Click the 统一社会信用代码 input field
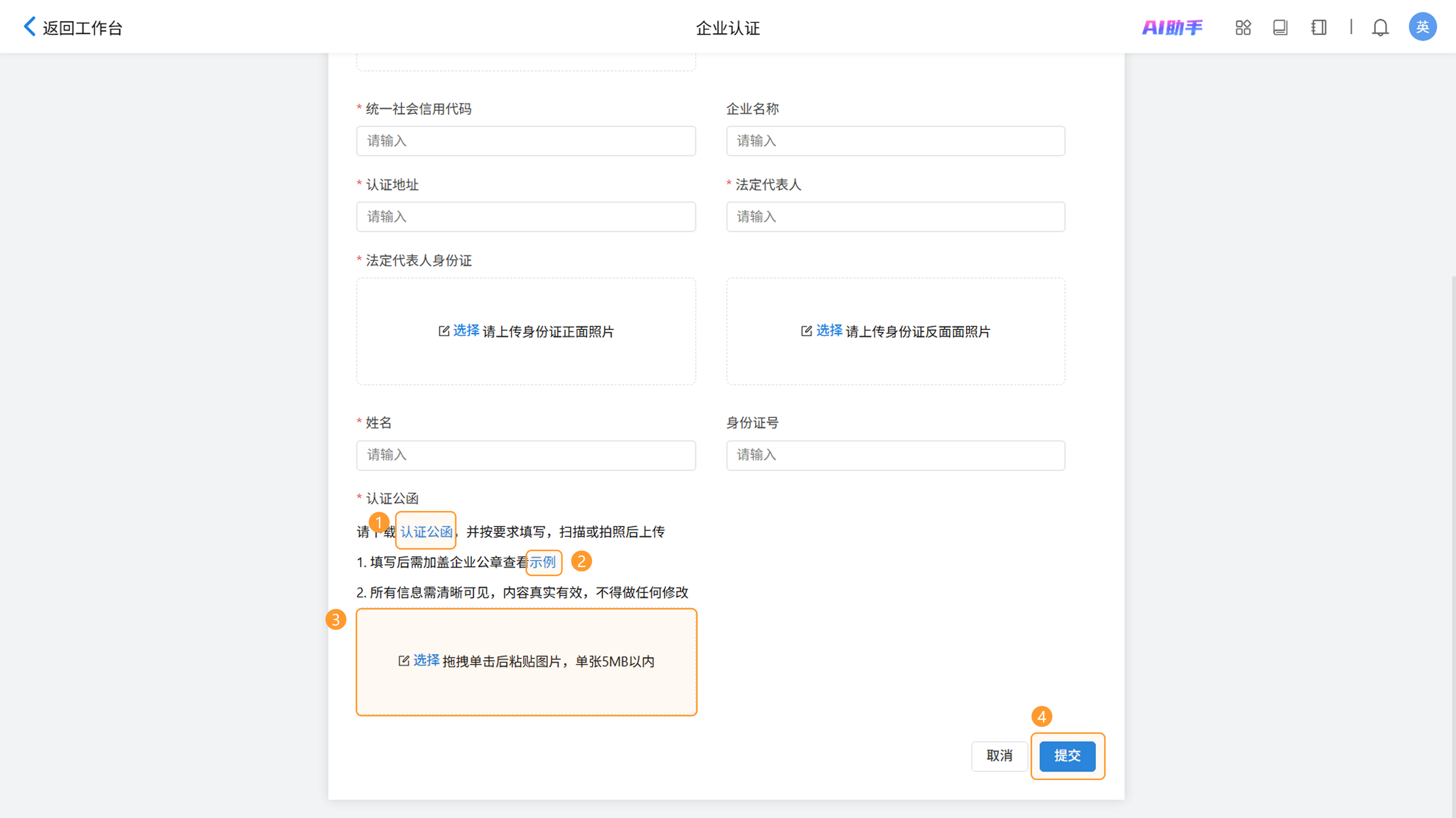Image resolution: width=1456 pixels, height=818 pixels. 526,141
